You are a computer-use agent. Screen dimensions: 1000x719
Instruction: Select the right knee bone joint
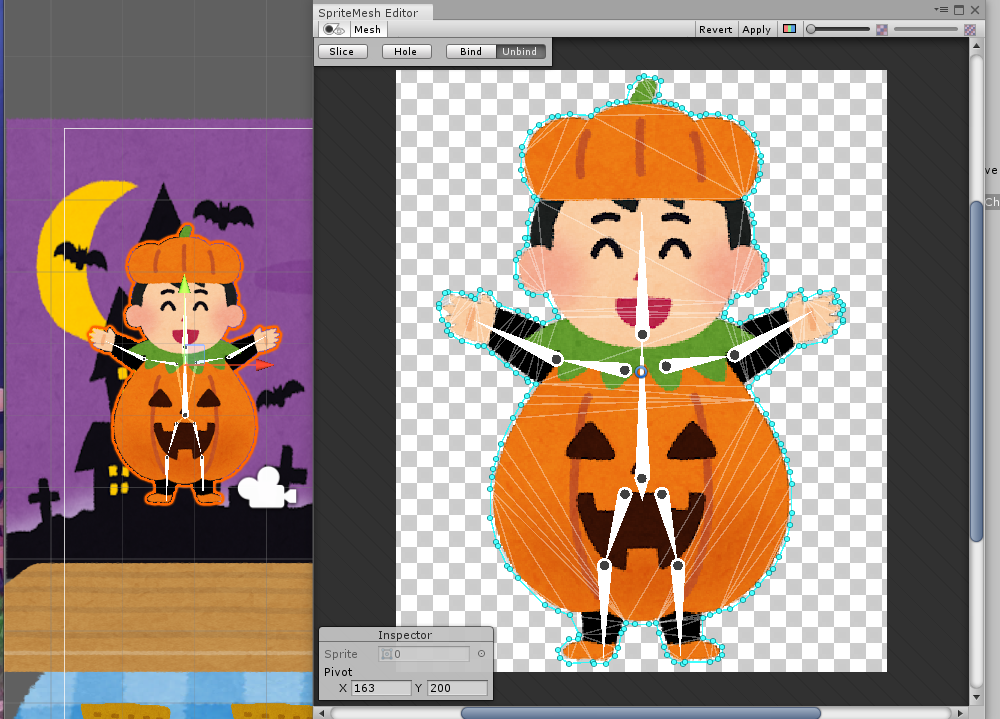678,565
